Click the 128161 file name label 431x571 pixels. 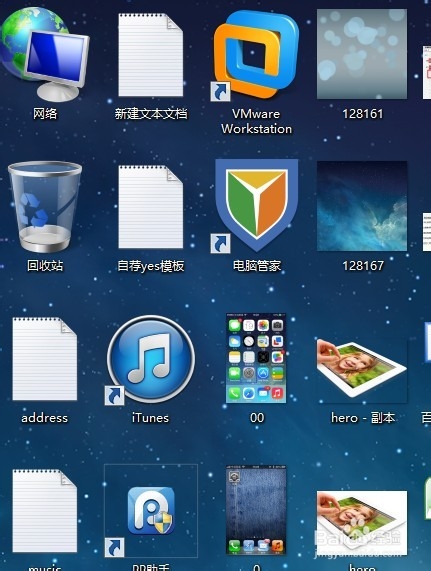[x=363, y=114]
